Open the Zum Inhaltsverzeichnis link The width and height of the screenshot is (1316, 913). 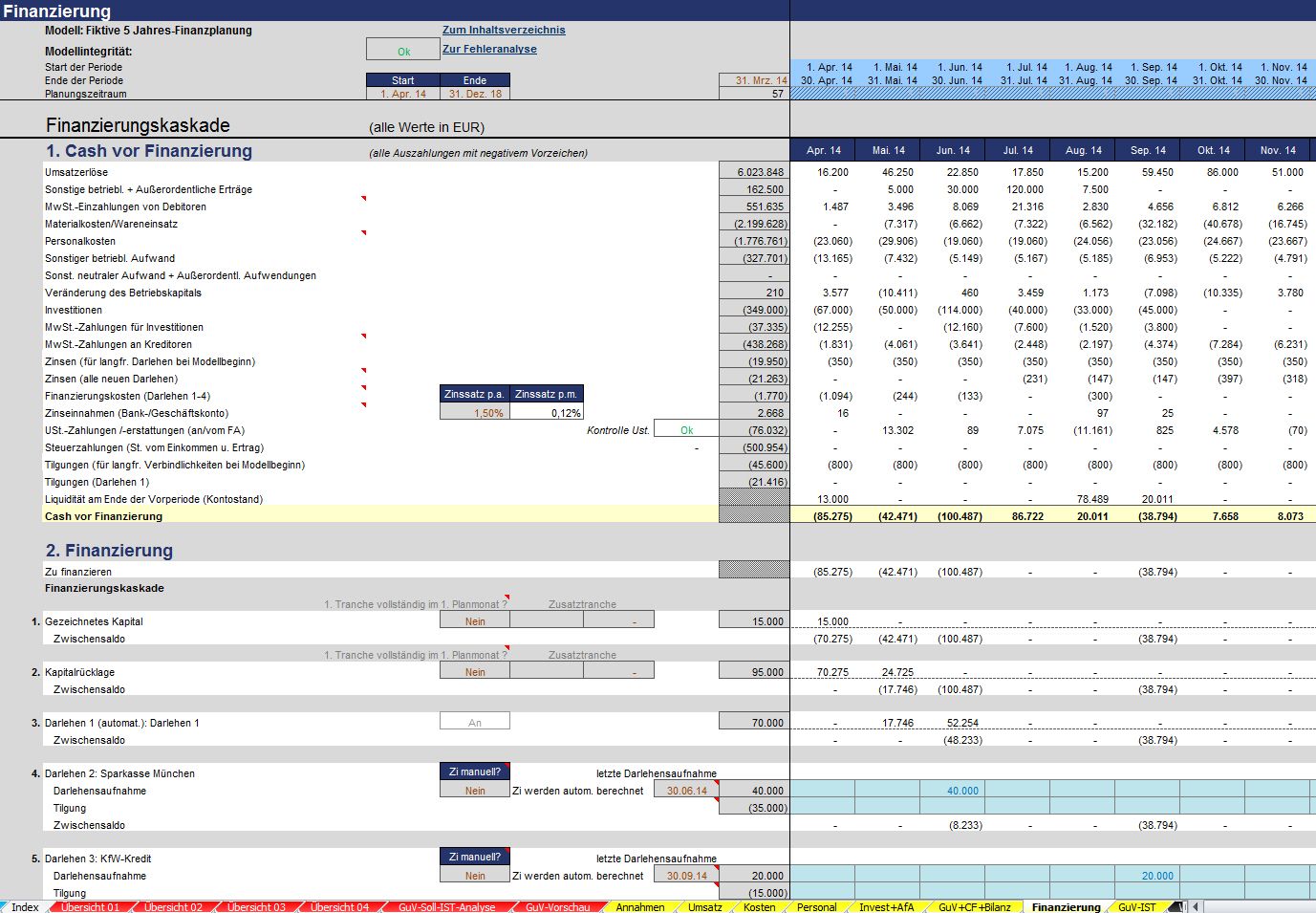503,30
